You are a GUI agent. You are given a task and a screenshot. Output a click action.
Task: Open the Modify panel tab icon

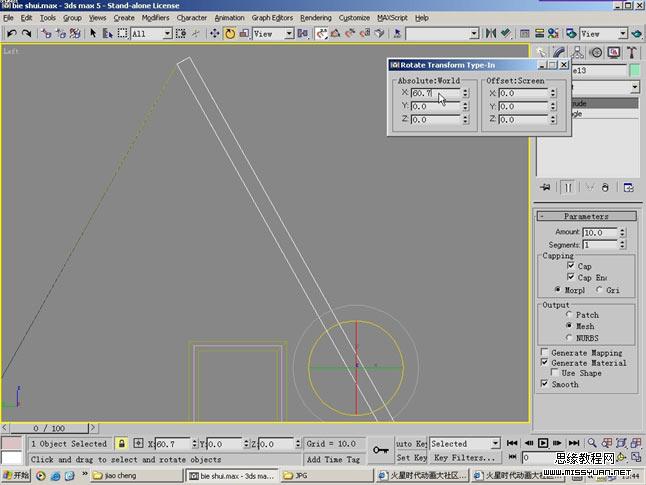[x=559, y=52]
